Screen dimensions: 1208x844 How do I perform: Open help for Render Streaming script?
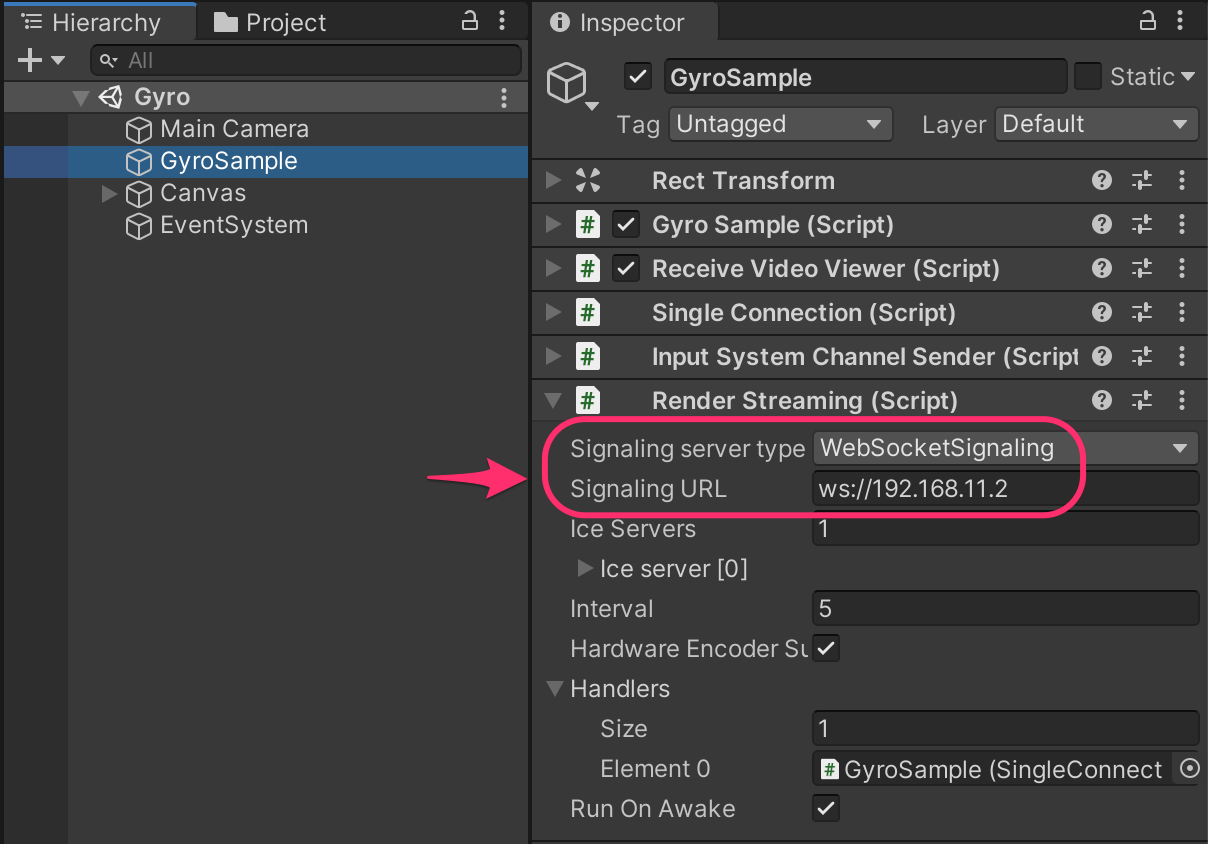tap(1101, 400)
